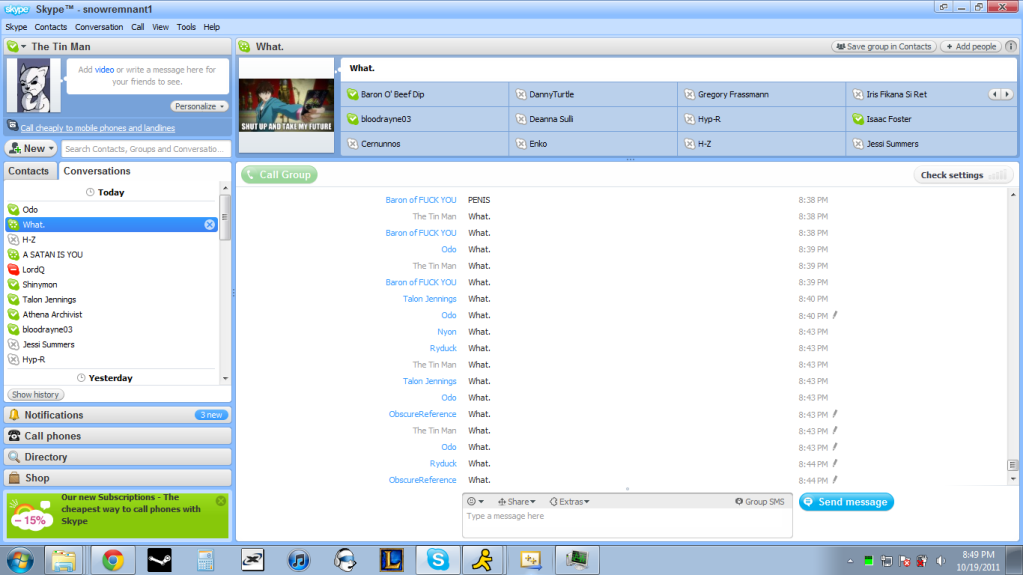Switch to the Contacts tab
This screenshot has height=575, width=1023.
pyautogui.click(x=29, y=171)
